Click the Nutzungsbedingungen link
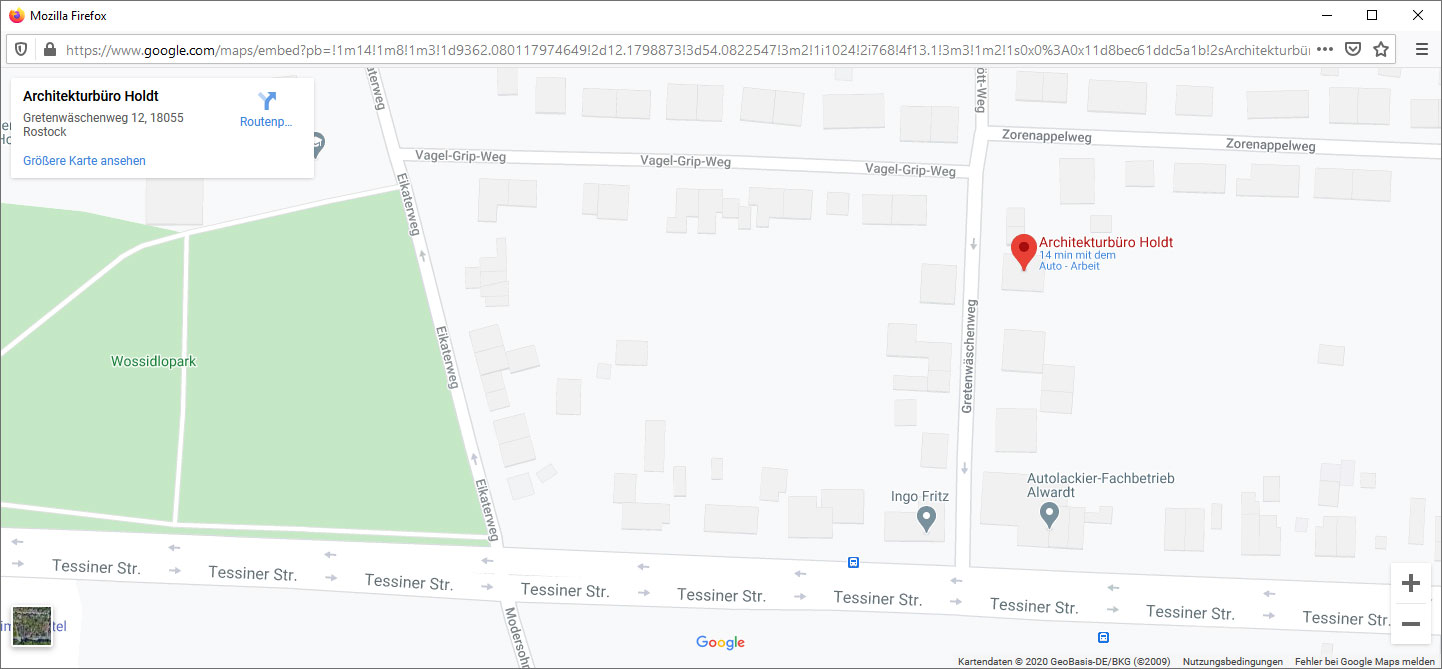Image resolution: width=1442 pixels, height=669 pixels. coord(1233,662)
